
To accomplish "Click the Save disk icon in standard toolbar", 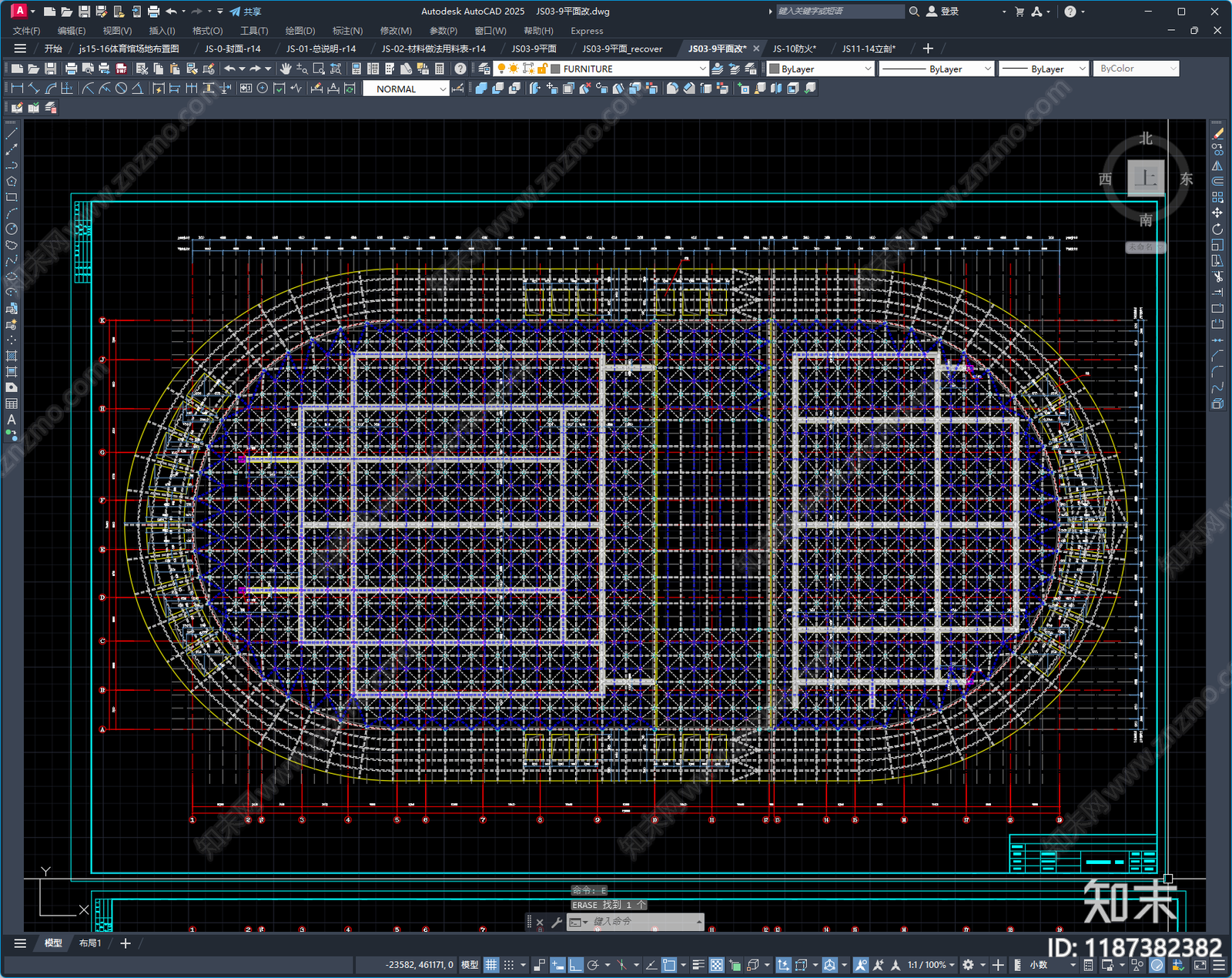I will (x=50, y=69).
